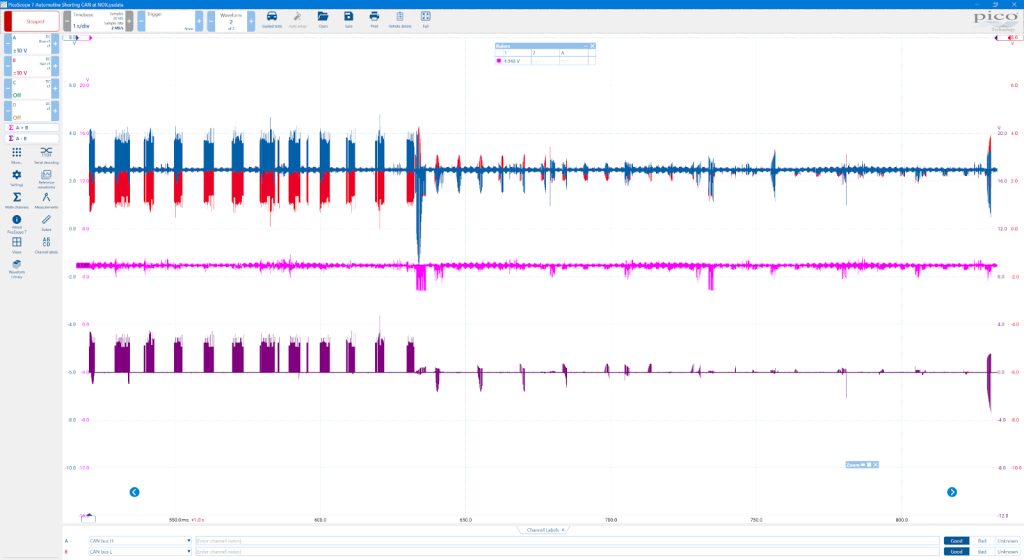This screenshot has height=560, width=1024.
Task: Open the Reference waveforms tool
Action: click(x=46, y=178)
